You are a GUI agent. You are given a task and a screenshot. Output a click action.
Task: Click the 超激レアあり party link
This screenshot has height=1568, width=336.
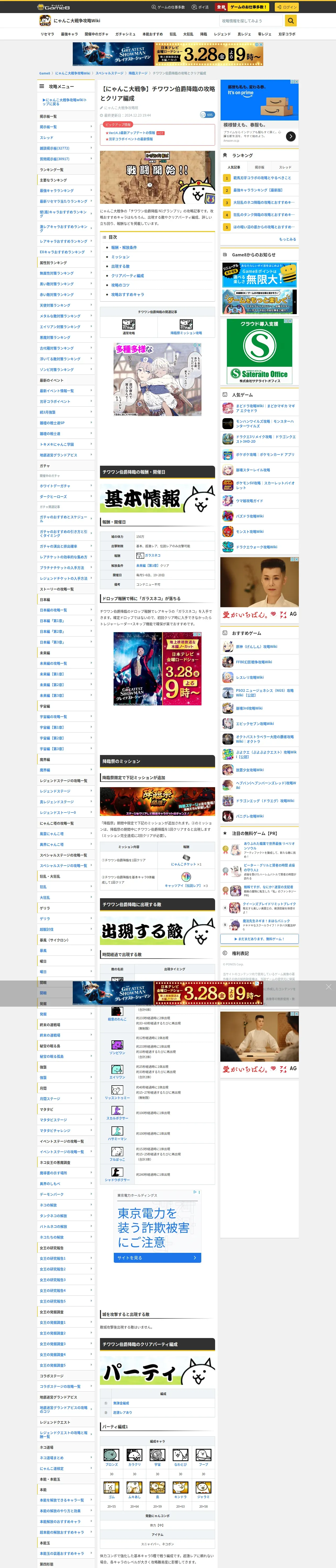[122, 1412]
